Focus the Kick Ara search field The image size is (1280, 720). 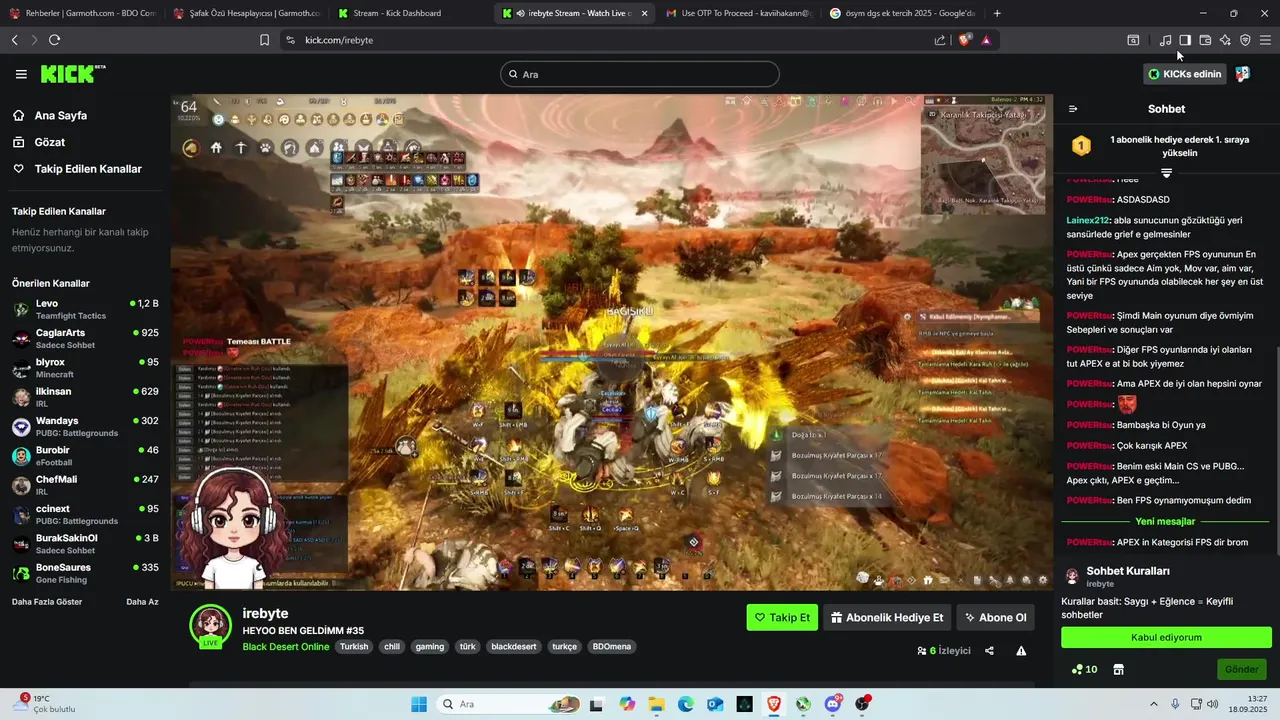click(639, 74)
